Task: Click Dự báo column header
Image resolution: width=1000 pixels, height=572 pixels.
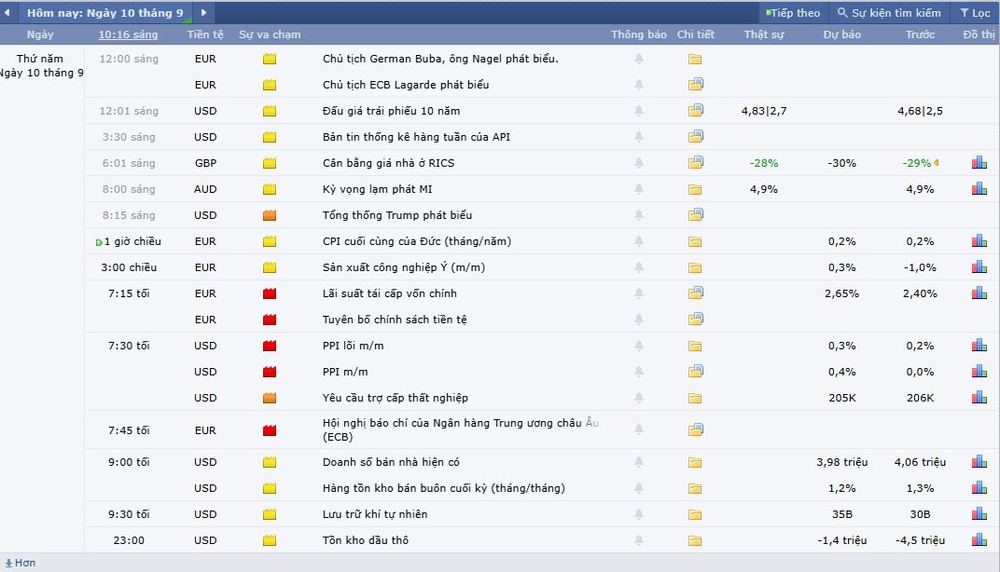Action: coord(842,34)
